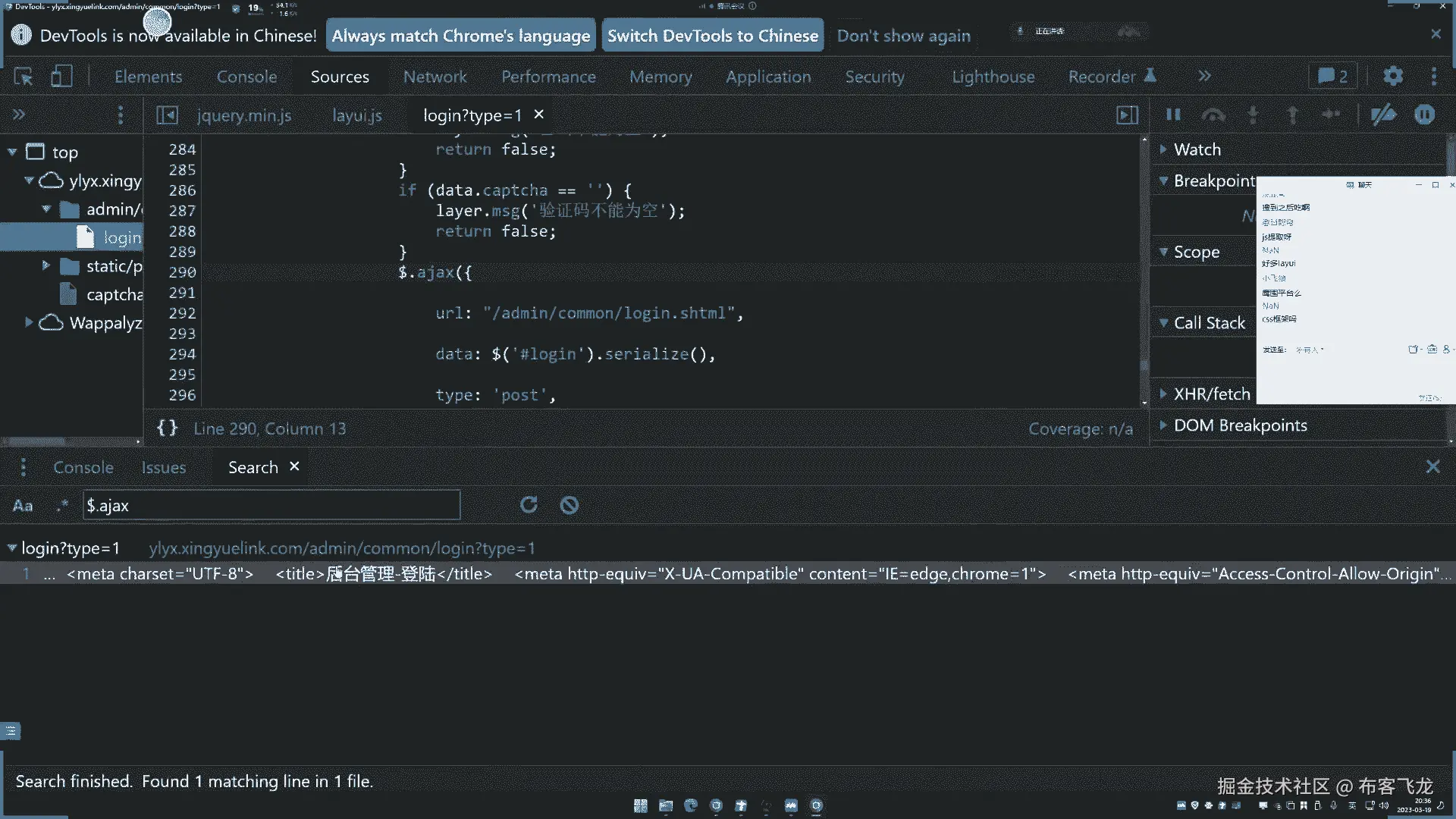The width and height of the screenshot is (1456, 819).
Task: Expand the static folder in tree
Action: pyautogui.click(x=45, y=266)
